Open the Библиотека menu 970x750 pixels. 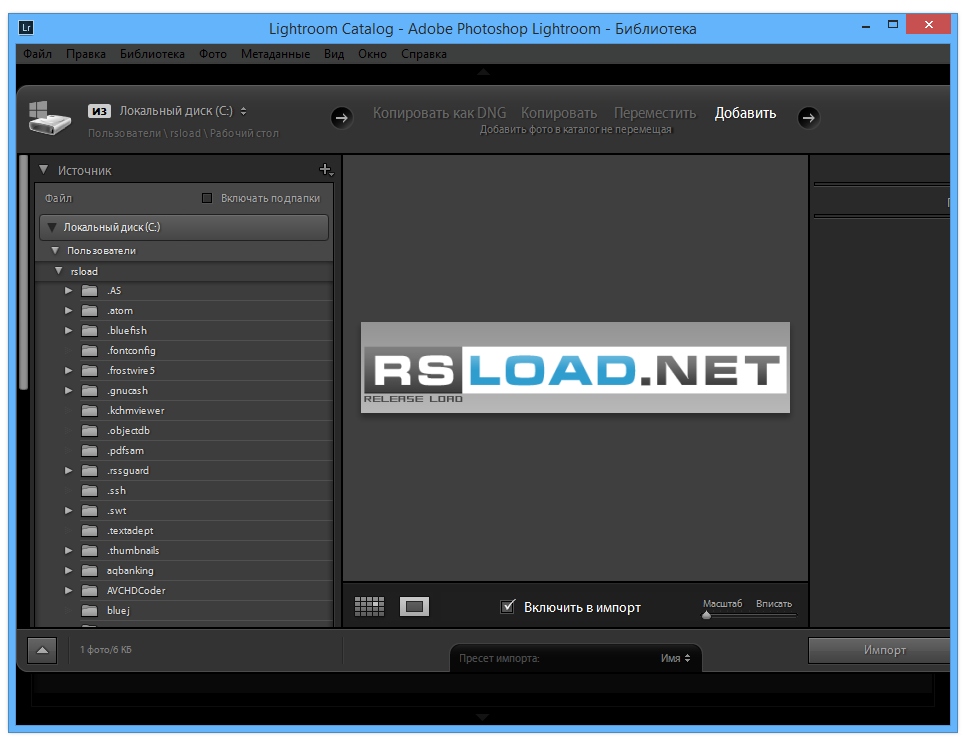152,54
